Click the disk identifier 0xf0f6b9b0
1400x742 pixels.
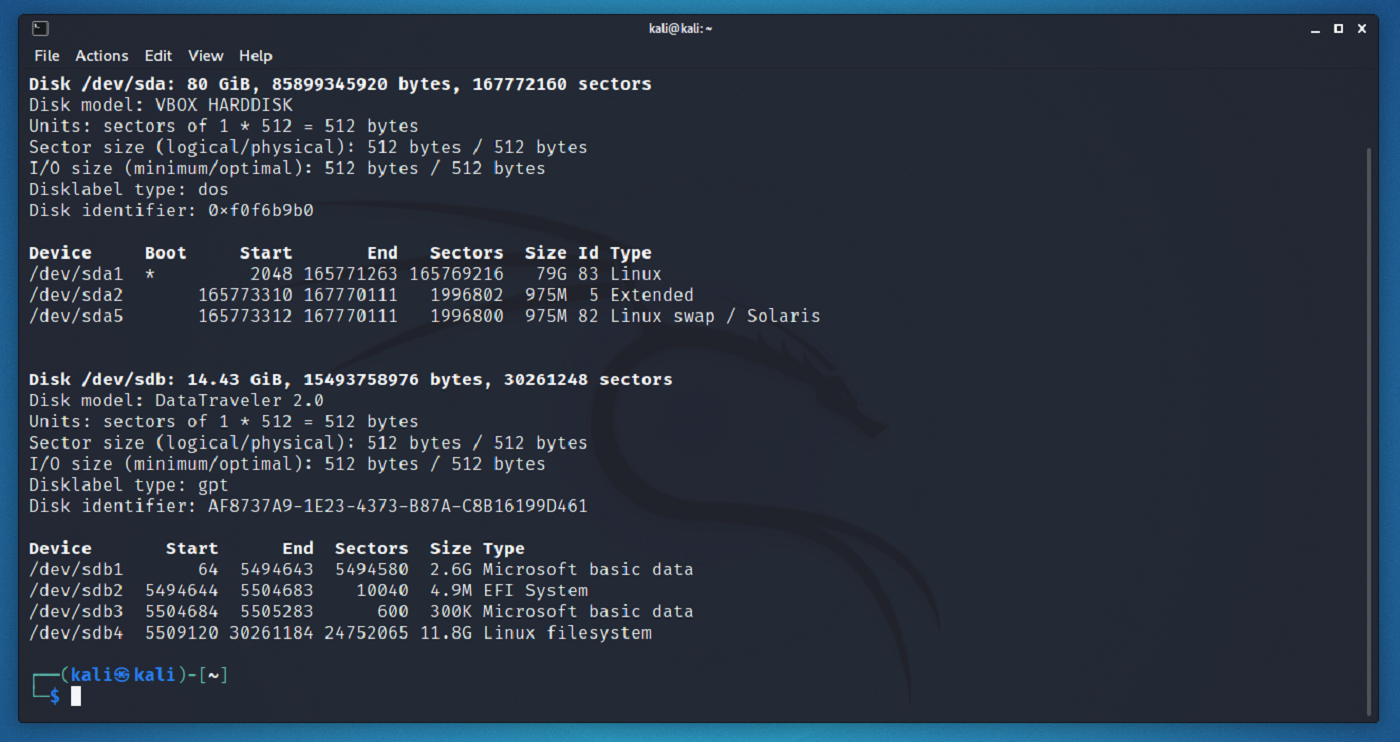[259, 210]
